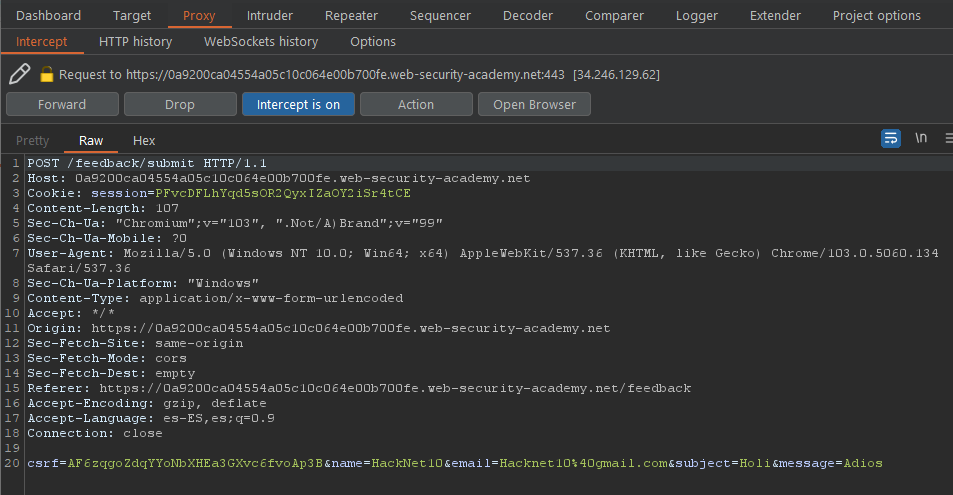The height and width of the screenshot is (495, 953).
Task: Click the pencil edit icon
Action: [x=19, y=74]
